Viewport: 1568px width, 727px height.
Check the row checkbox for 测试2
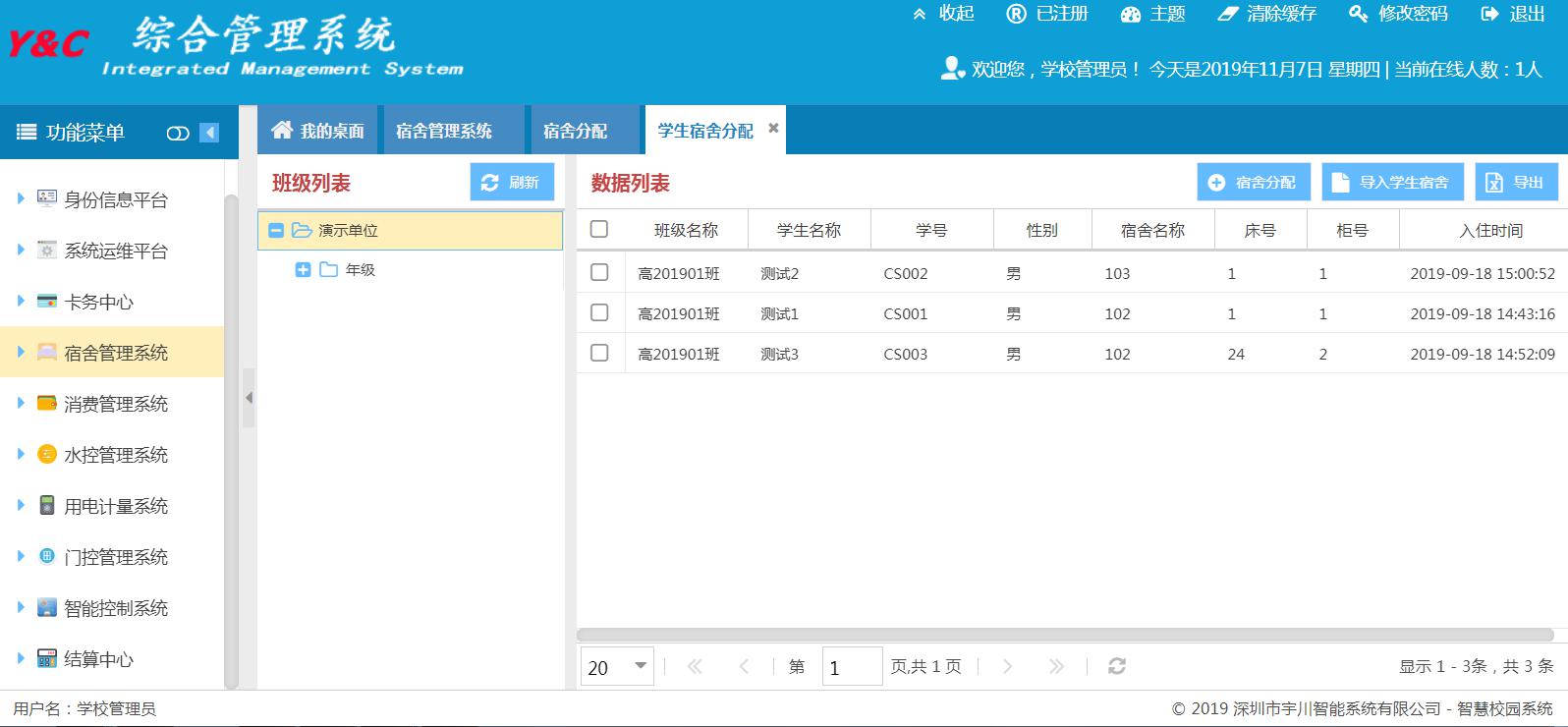click(x=599, y=272)
